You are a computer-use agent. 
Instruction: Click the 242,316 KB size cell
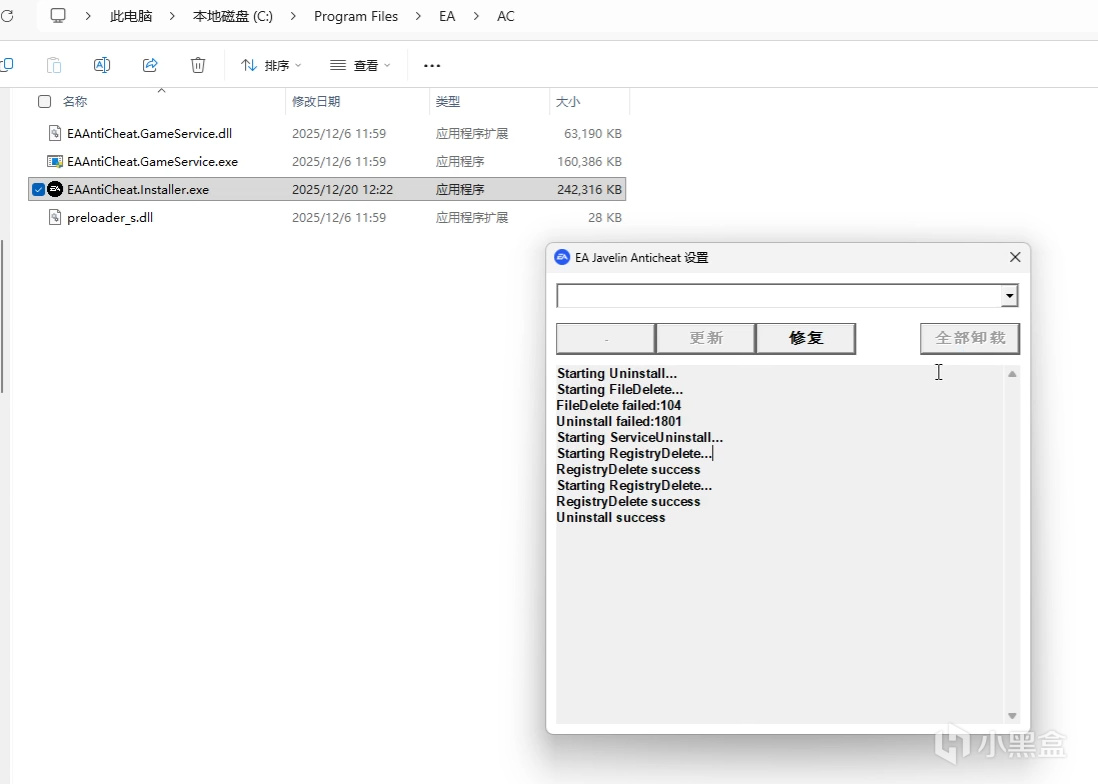pos(589,189)
